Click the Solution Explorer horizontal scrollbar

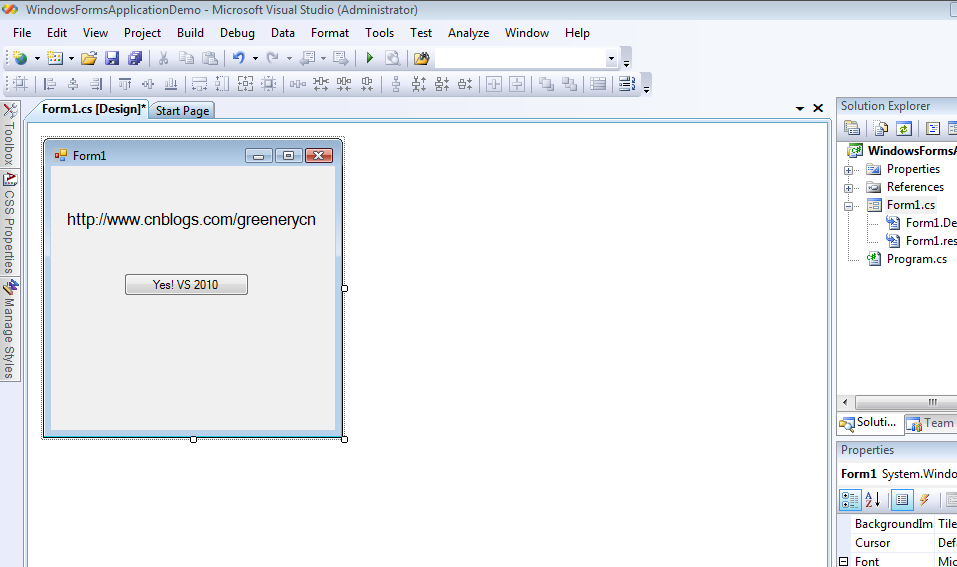click(906, 402)
